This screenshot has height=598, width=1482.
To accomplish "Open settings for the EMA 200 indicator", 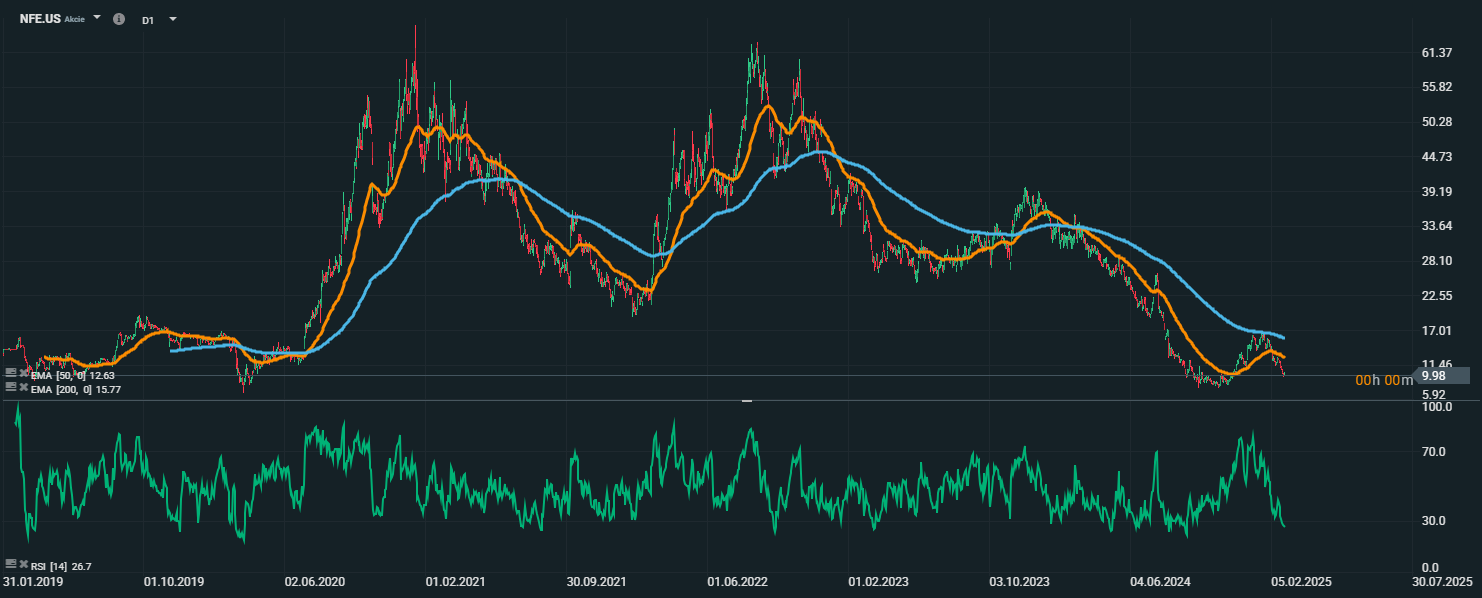I will 11,386.
